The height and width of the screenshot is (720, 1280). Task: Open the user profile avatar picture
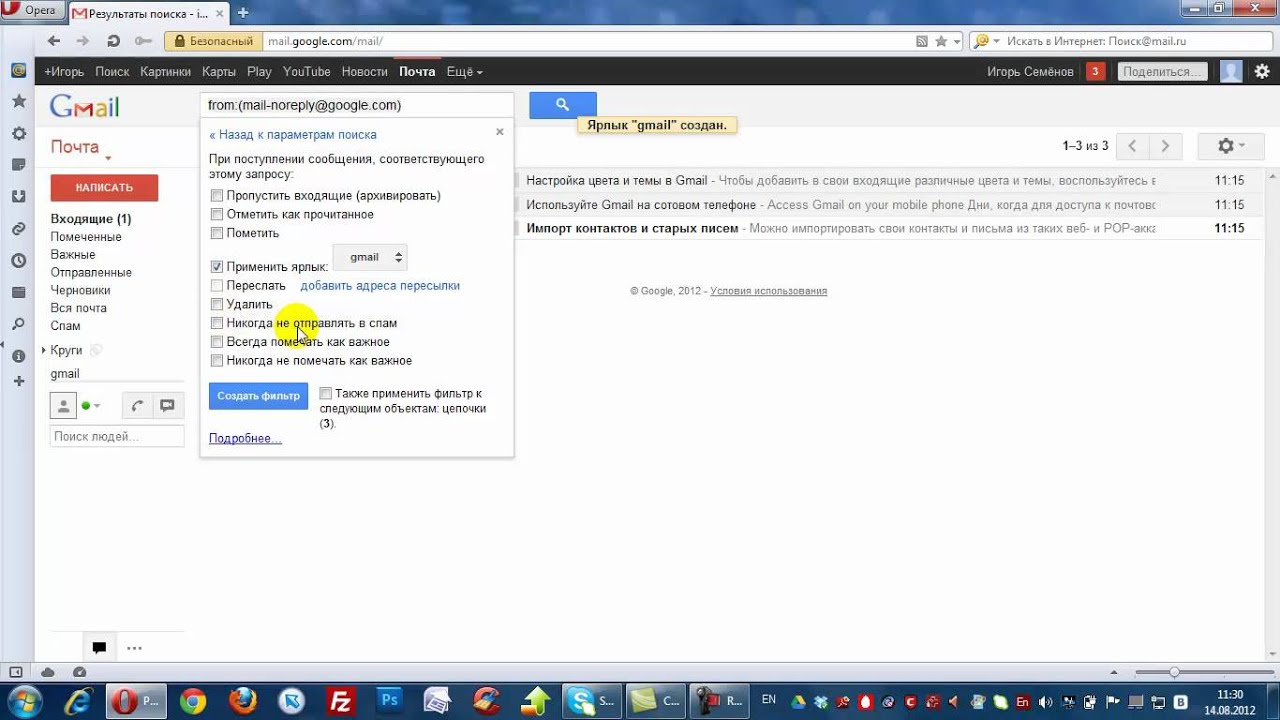(1231, 71)
